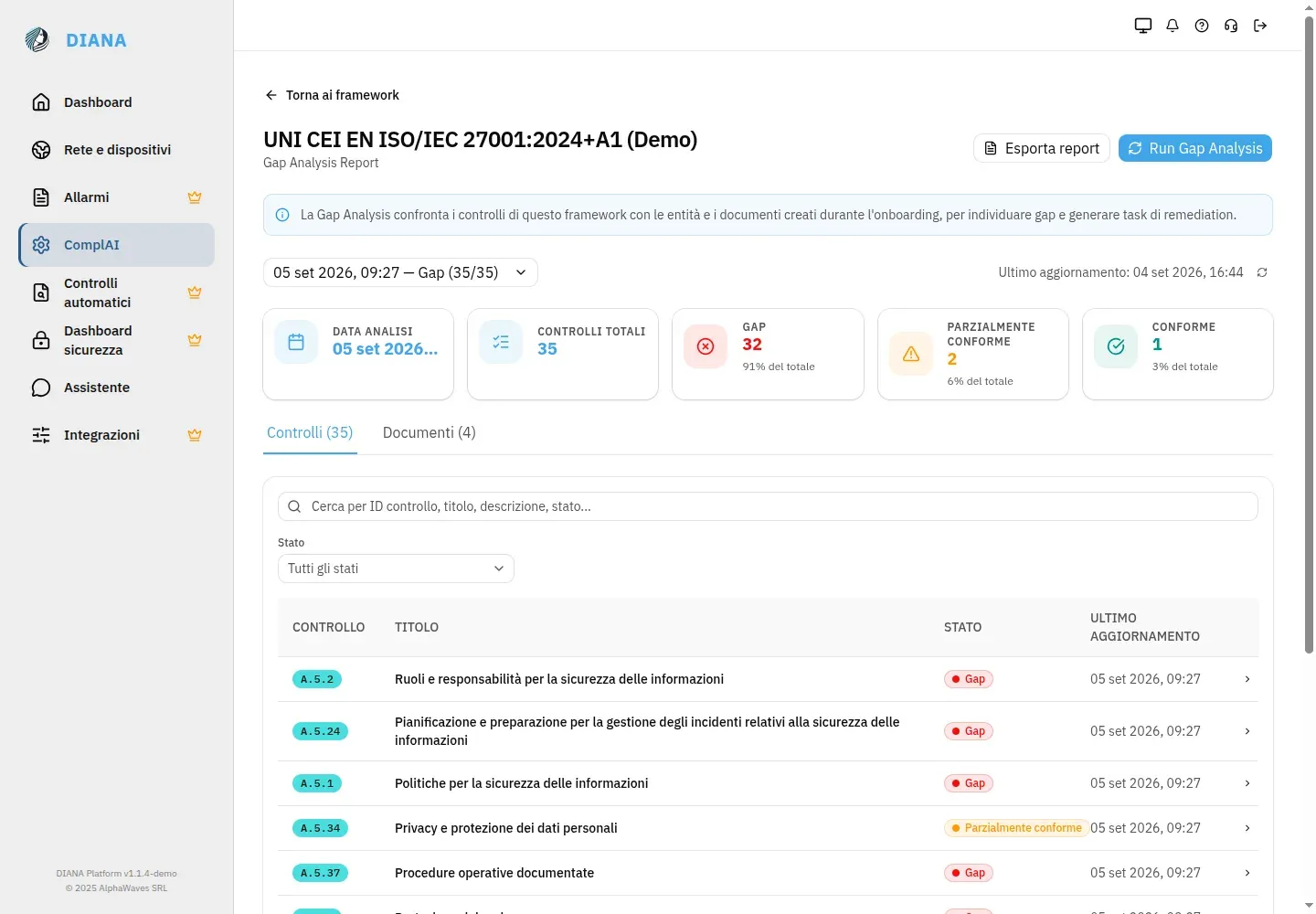Click the calendar icon in Data Analisi card
The image size is (1316, 914).
296,342
